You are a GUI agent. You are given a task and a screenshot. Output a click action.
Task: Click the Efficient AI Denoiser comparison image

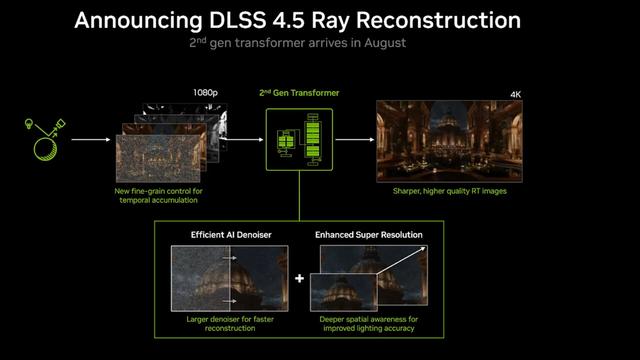click(230, 278)
